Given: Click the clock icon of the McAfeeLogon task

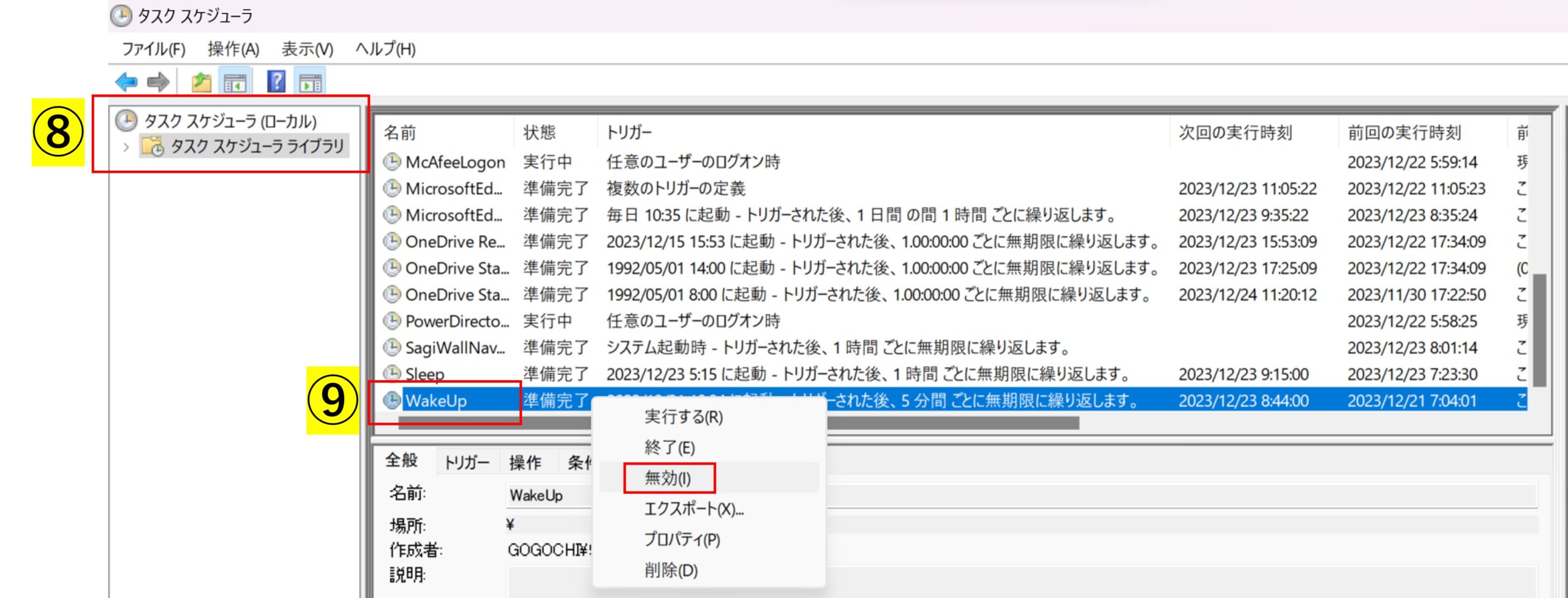Looking at the screenshot, I should pos(392,162).
